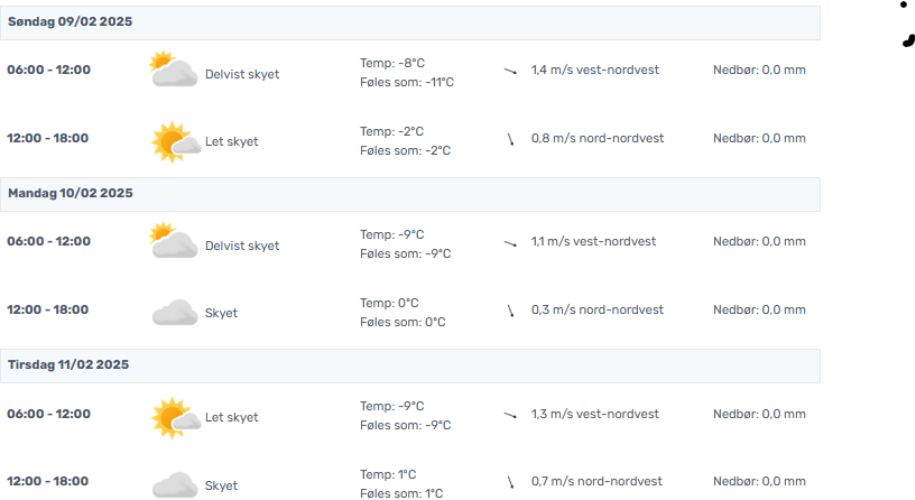
Task: Click the Let skyet sun icon on Tirsdag morning
Action: 175,418
